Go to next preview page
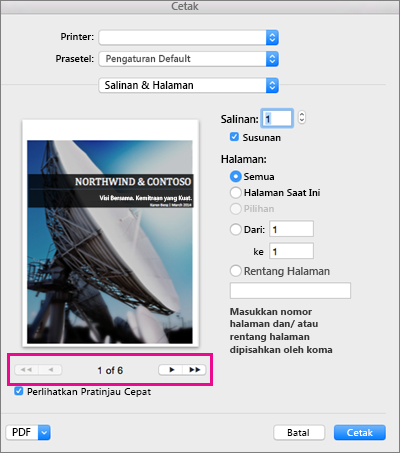400x453 pixels. pyautogui.click(x=171, y=370)
